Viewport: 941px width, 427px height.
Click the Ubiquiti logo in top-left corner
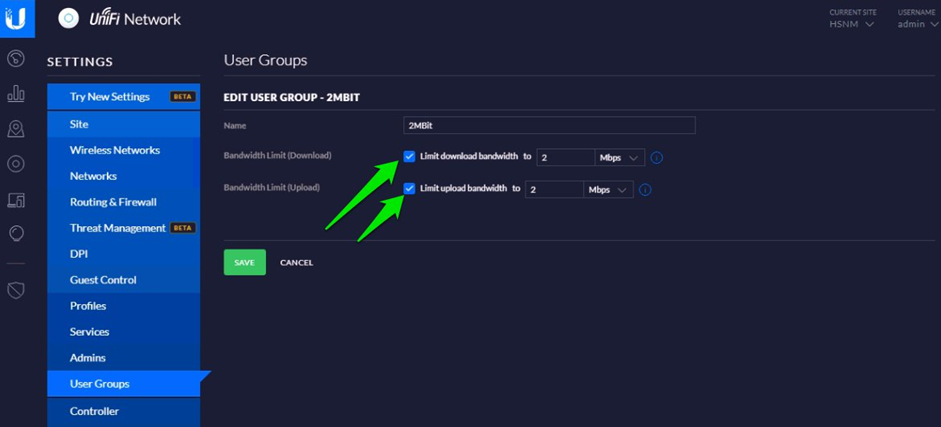16,18
